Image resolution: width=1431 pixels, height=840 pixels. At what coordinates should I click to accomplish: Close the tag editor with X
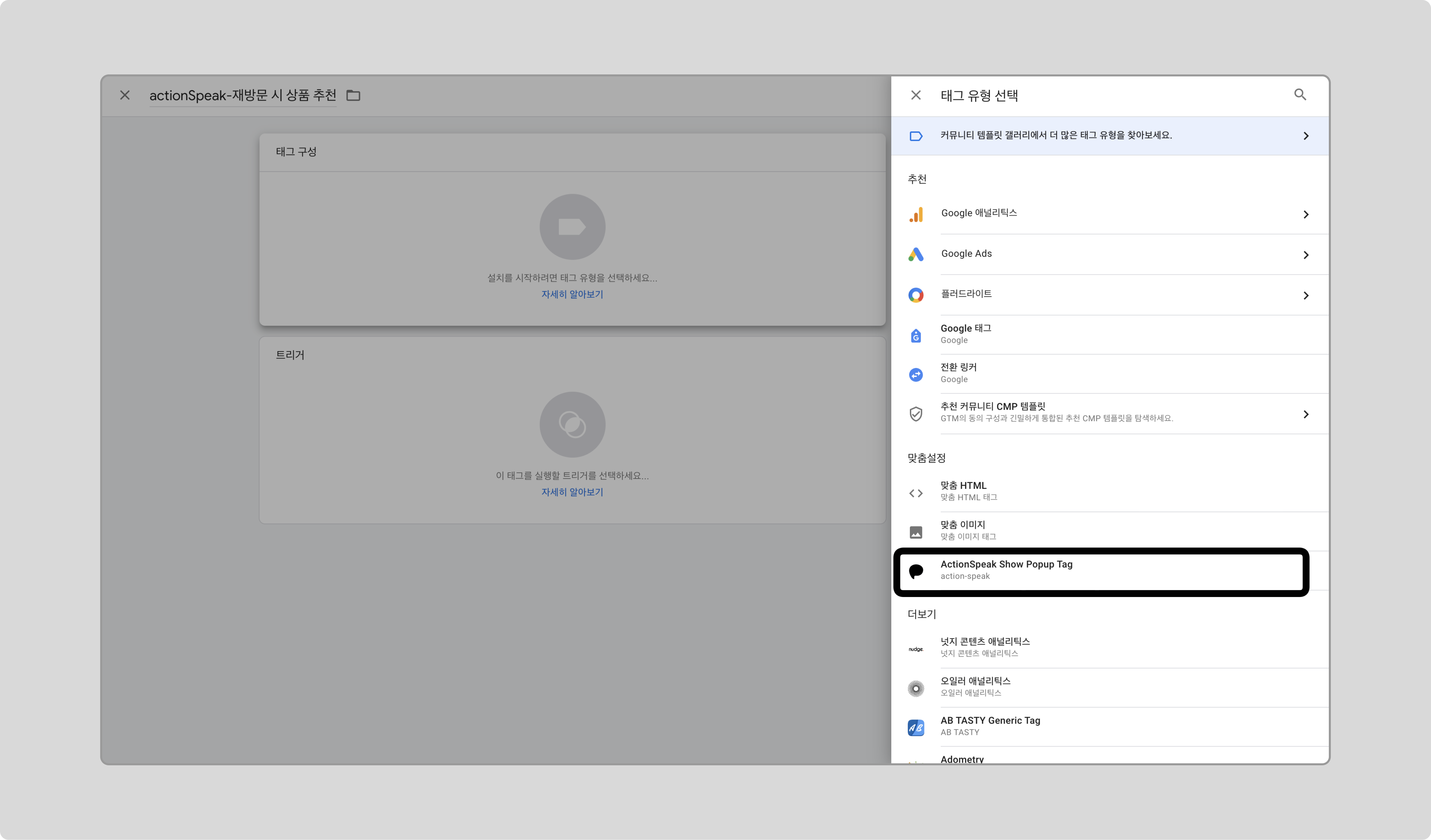pyautogui.click(x=125, y=95)
